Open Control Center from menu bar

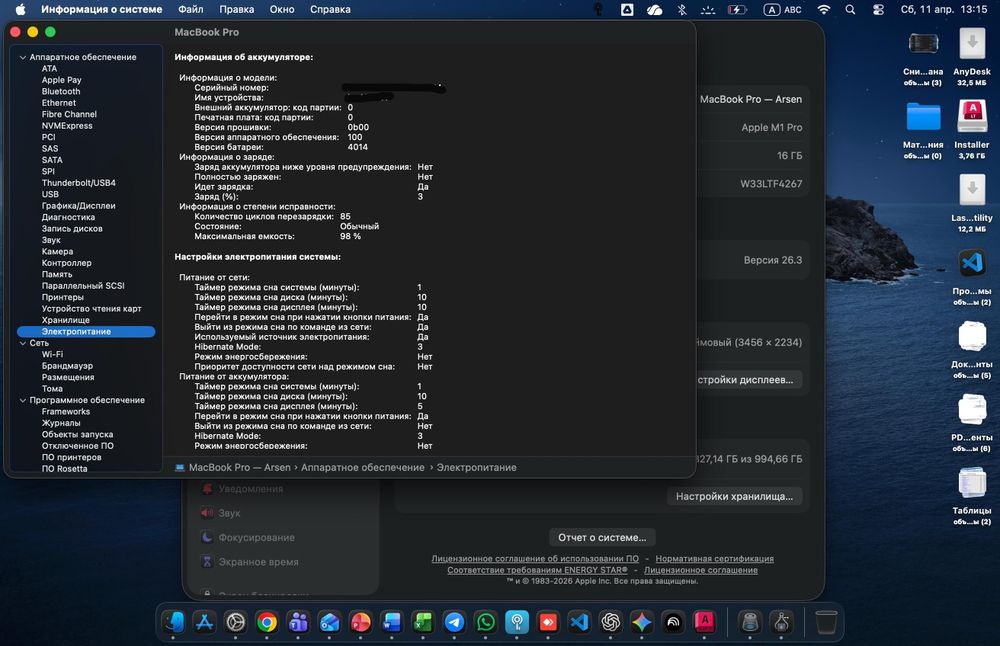[x=878, y=10]
